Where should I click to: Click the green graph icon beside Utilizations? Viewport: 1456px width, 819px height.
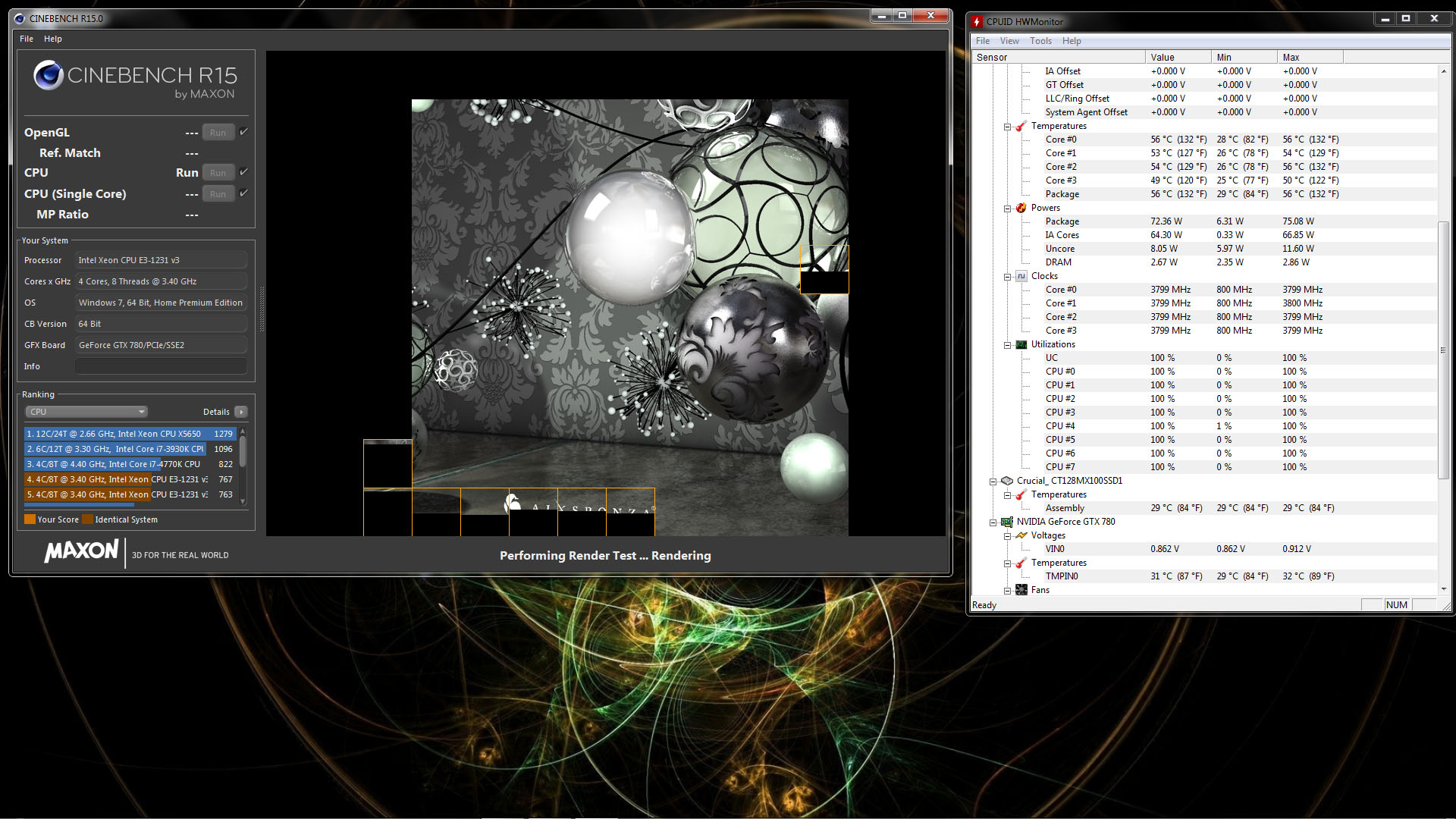click(x=1021, y=344)
